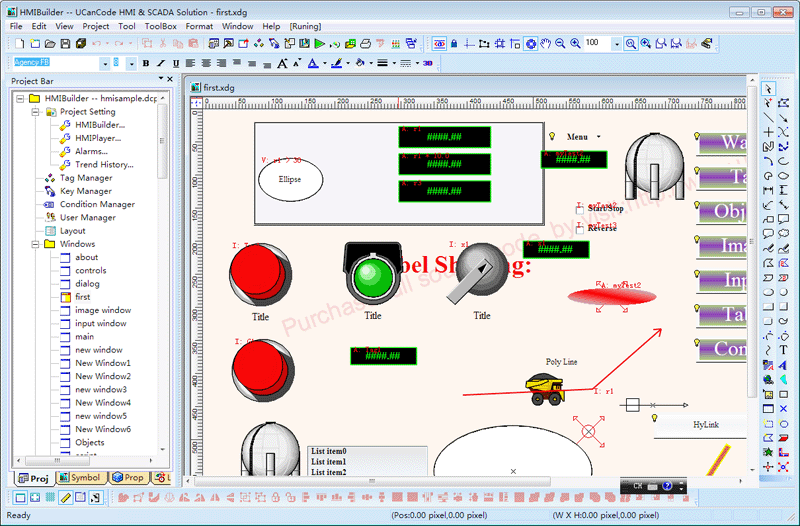Click the font color A button
800x526 pixels.
pyautogui.click(x=311, y=63)
